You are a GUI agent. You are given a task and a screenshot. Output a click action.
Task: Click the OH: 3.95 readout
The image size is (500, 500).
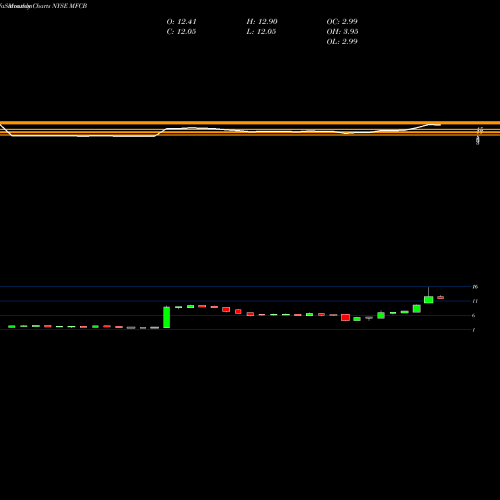342,32
